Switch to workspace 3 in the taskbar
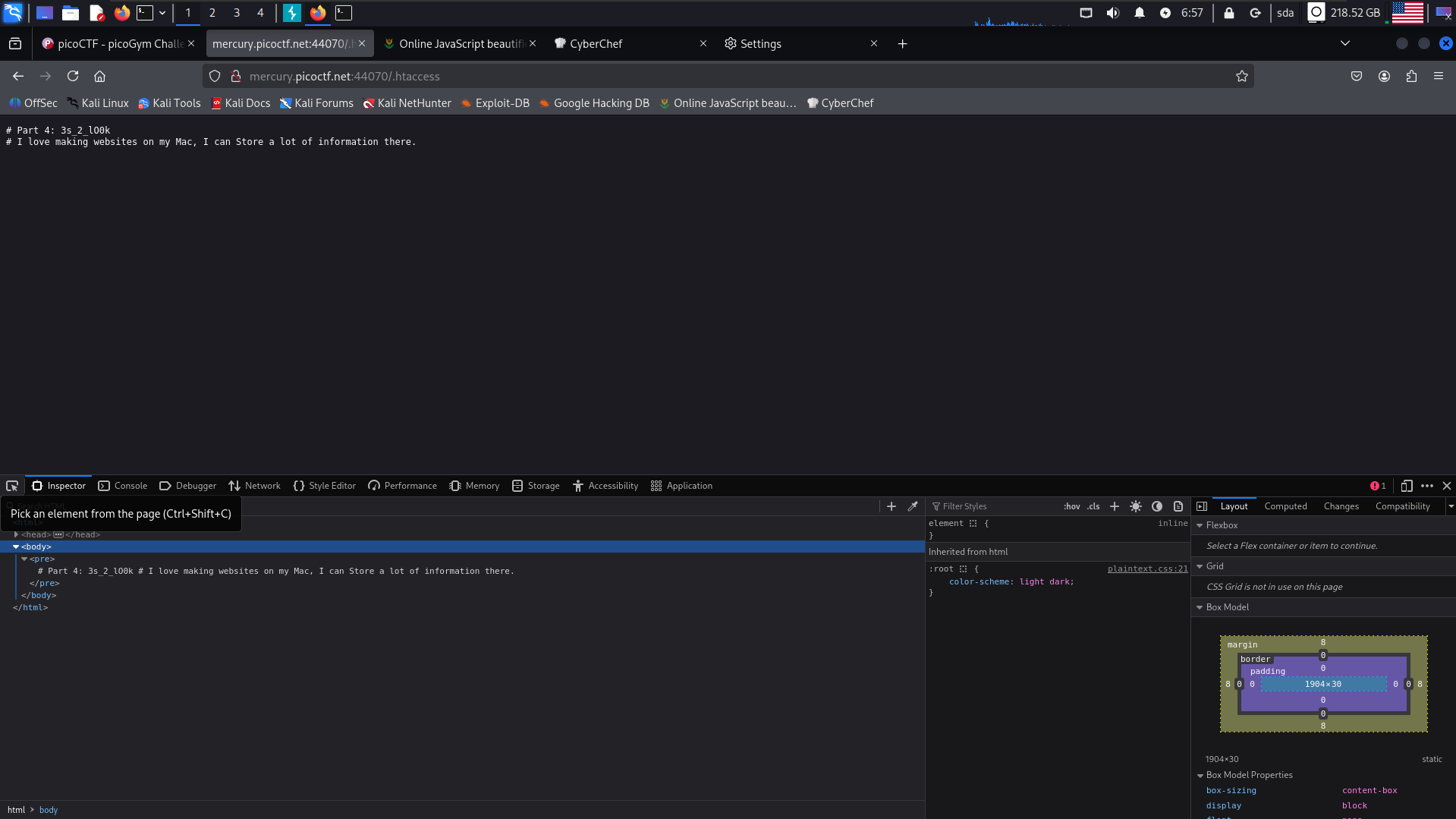Screen dimensions: 1456x819 tap(237, 13)
